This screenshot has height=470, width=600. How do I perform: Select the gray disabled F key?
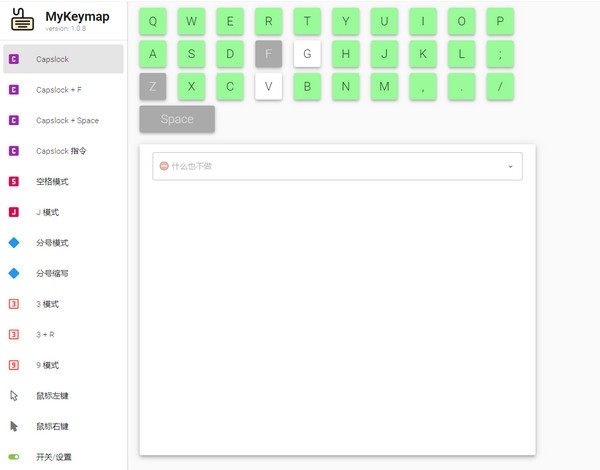[268, 54]
